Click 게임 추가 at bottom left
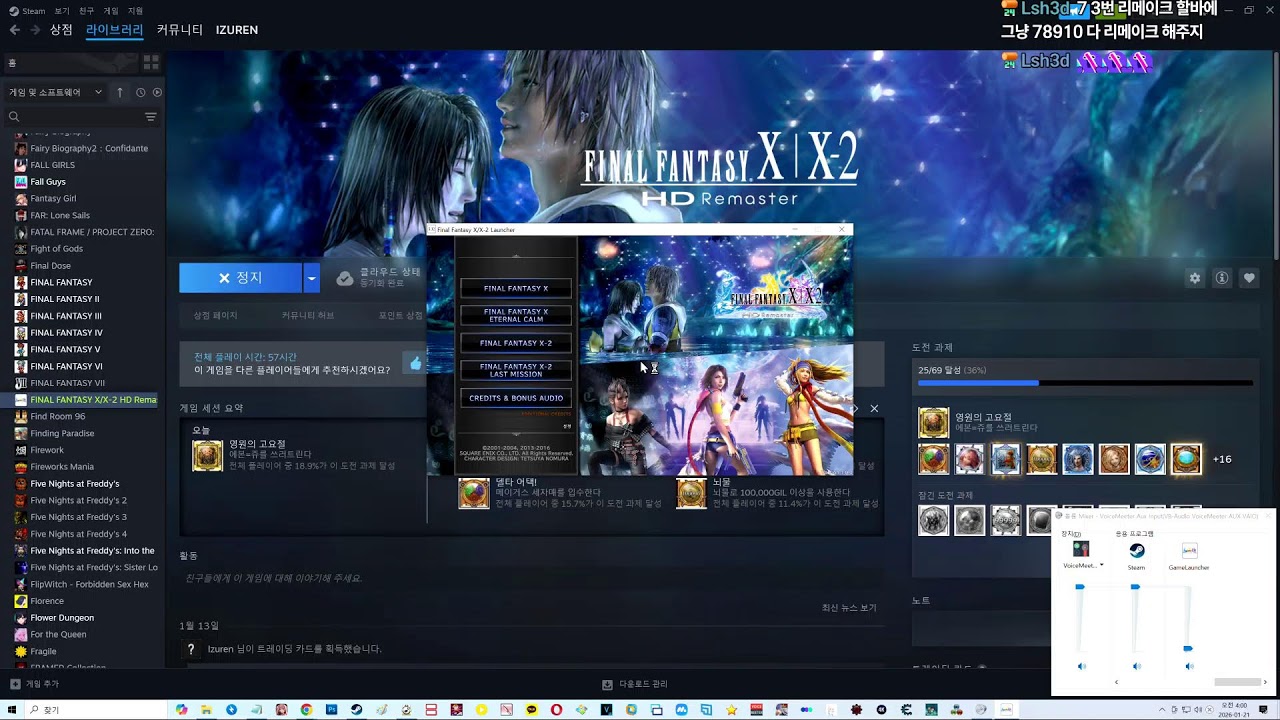 pos(34,684)
